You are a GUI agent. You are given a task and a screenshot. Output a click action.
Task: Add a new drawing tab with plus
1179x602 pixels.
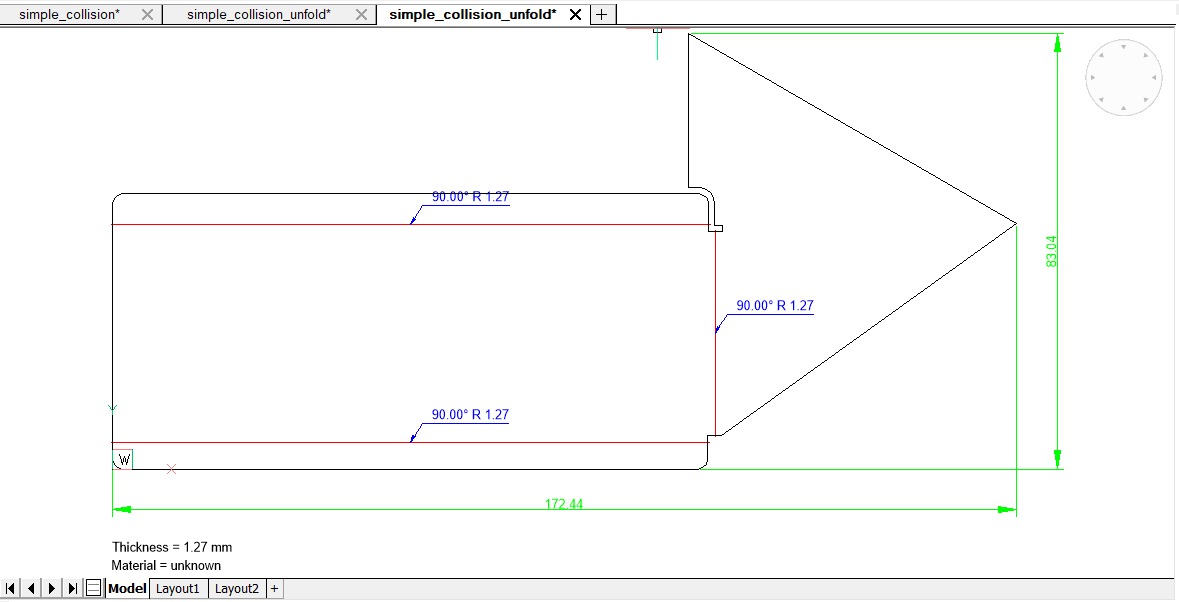602,14
